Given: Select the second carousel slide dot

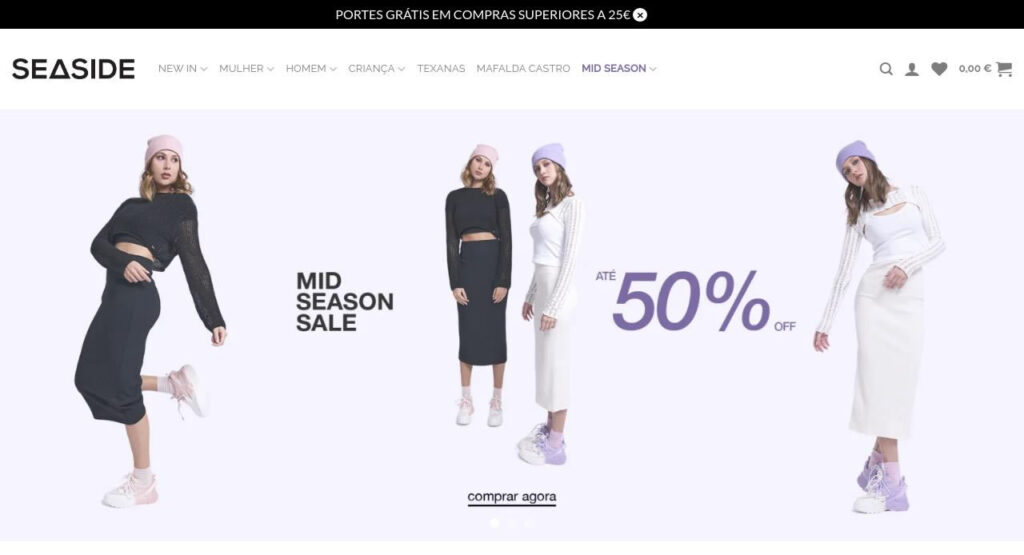Looking at the screenshot, I should tap(511, 523).
